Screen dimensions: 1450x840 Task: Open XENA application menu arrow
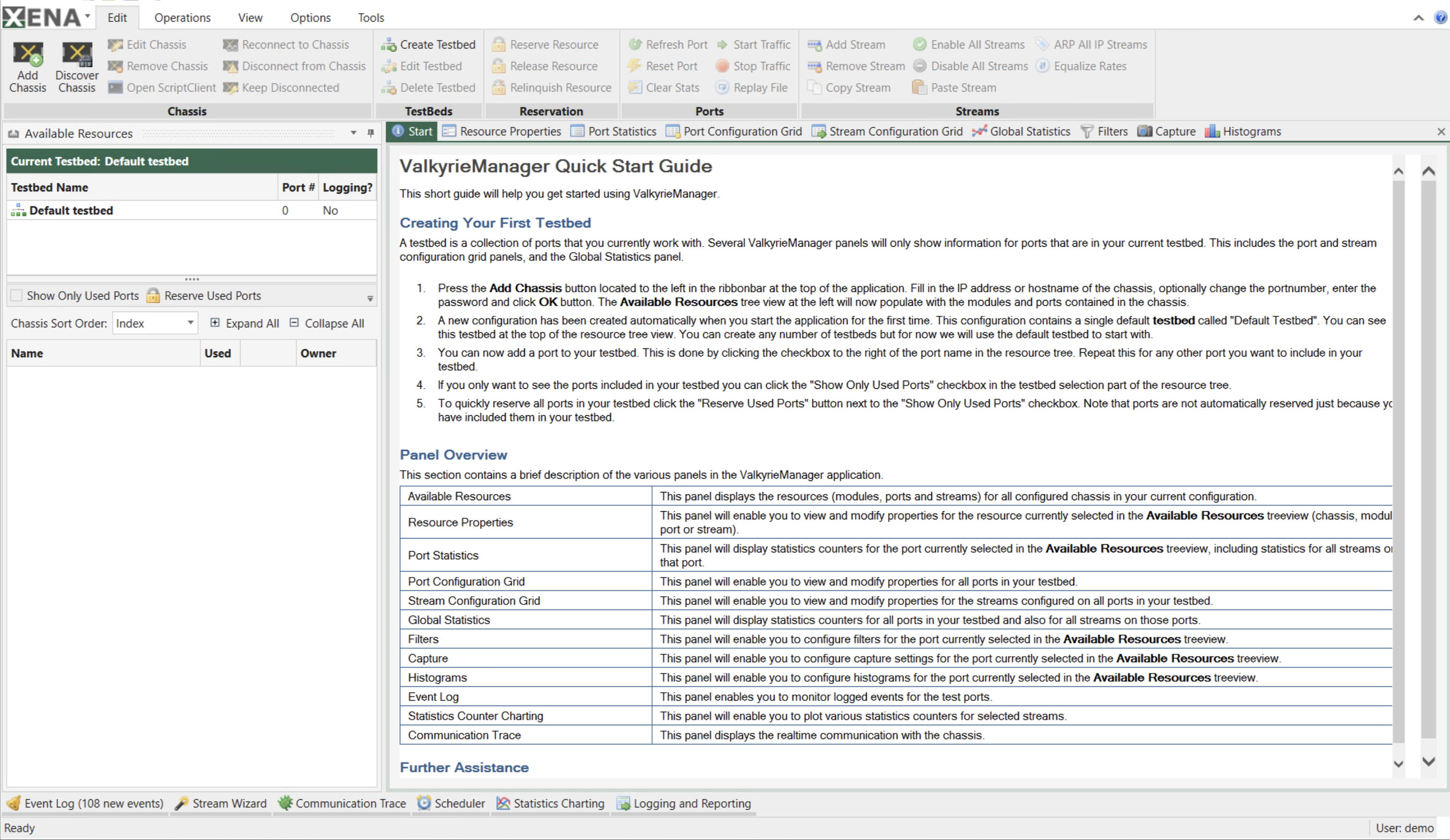pyautogui.click(x=87, y=16)
